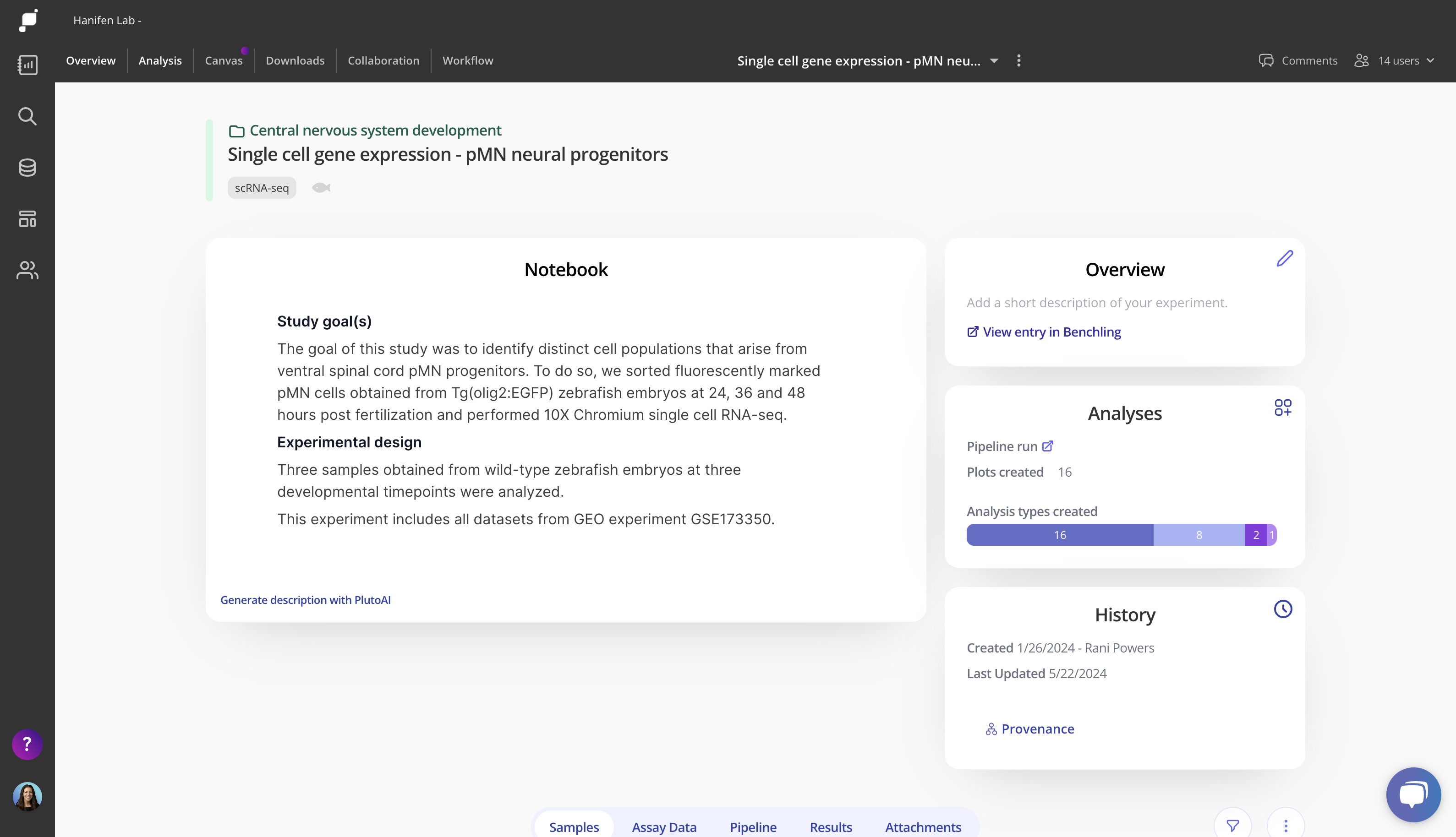Open the team members sidebar icon
This screenshot has width=1456, height=837.
point(27,270)
